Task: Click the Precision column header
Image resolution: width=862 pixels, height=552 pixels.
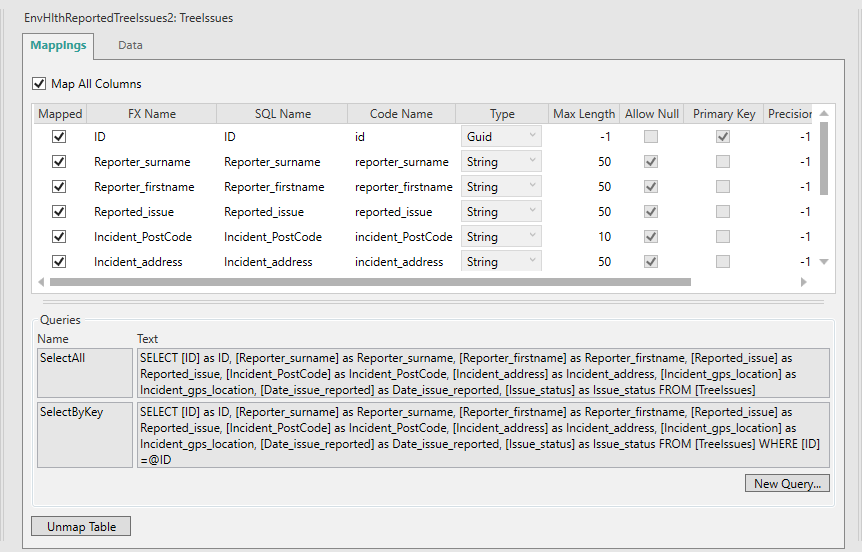Action: pyautogui.click(x=788, y=114)
